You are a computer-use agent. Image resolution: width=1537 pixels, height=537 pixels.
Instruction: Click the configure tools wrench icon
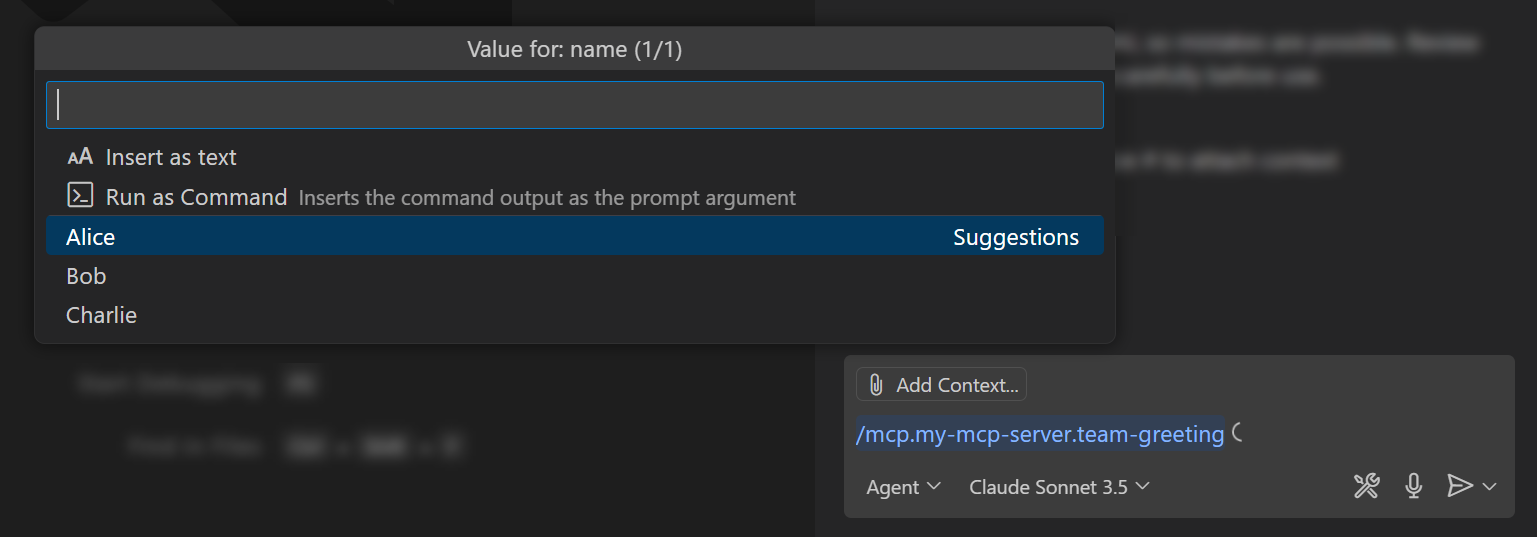(x=1366, y=486)
